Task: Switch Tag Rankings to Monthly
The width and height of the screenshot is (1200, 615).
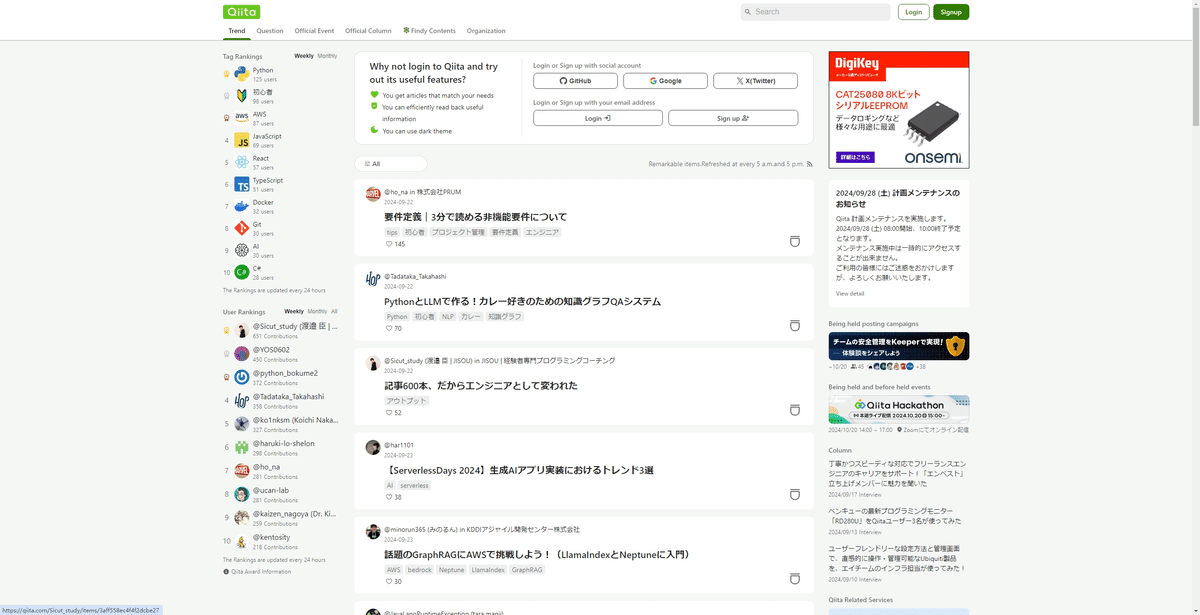Action: point(327,56)
